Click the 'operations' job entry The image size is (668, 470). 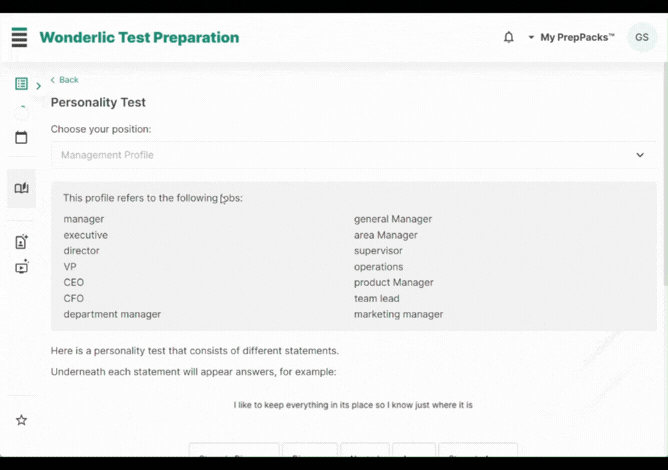pos(378,267)
